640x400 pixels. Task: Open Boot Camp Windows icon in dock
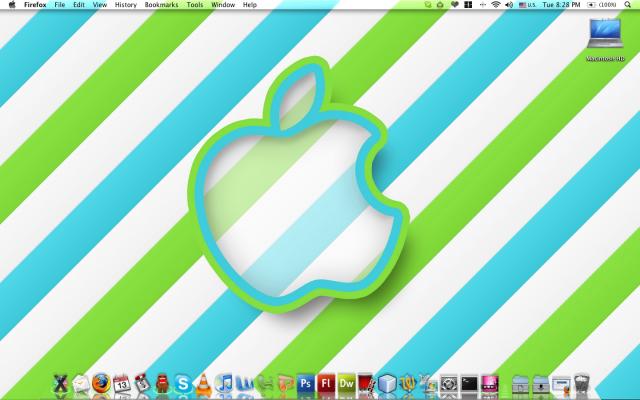(428, 384)
